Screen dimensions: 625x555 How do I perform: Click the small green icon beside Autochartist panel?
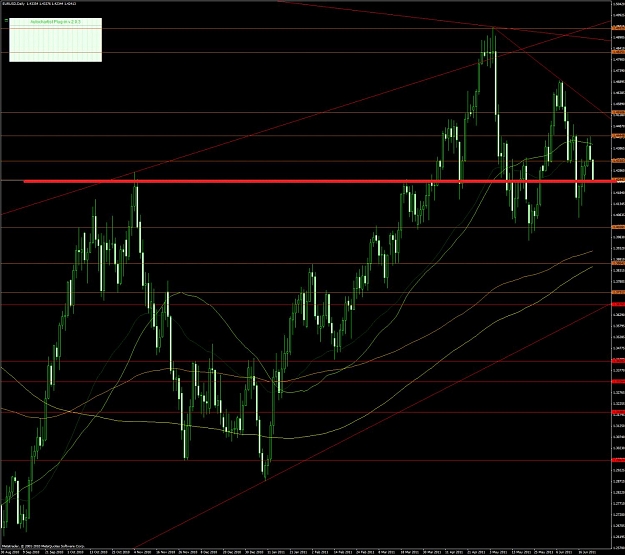6,20
